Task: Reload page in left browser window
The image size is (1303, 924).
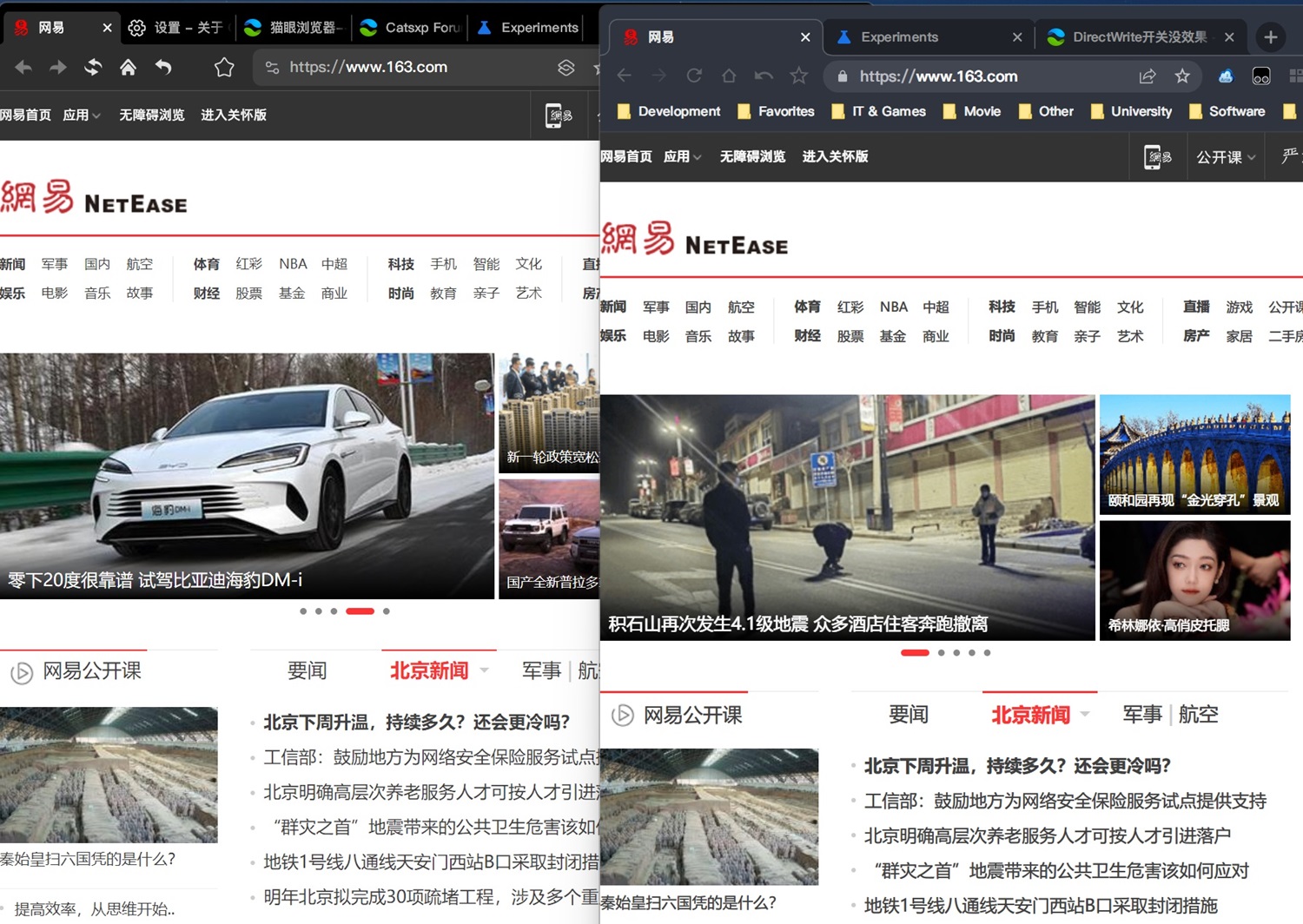Action: (x=93, y=67)
